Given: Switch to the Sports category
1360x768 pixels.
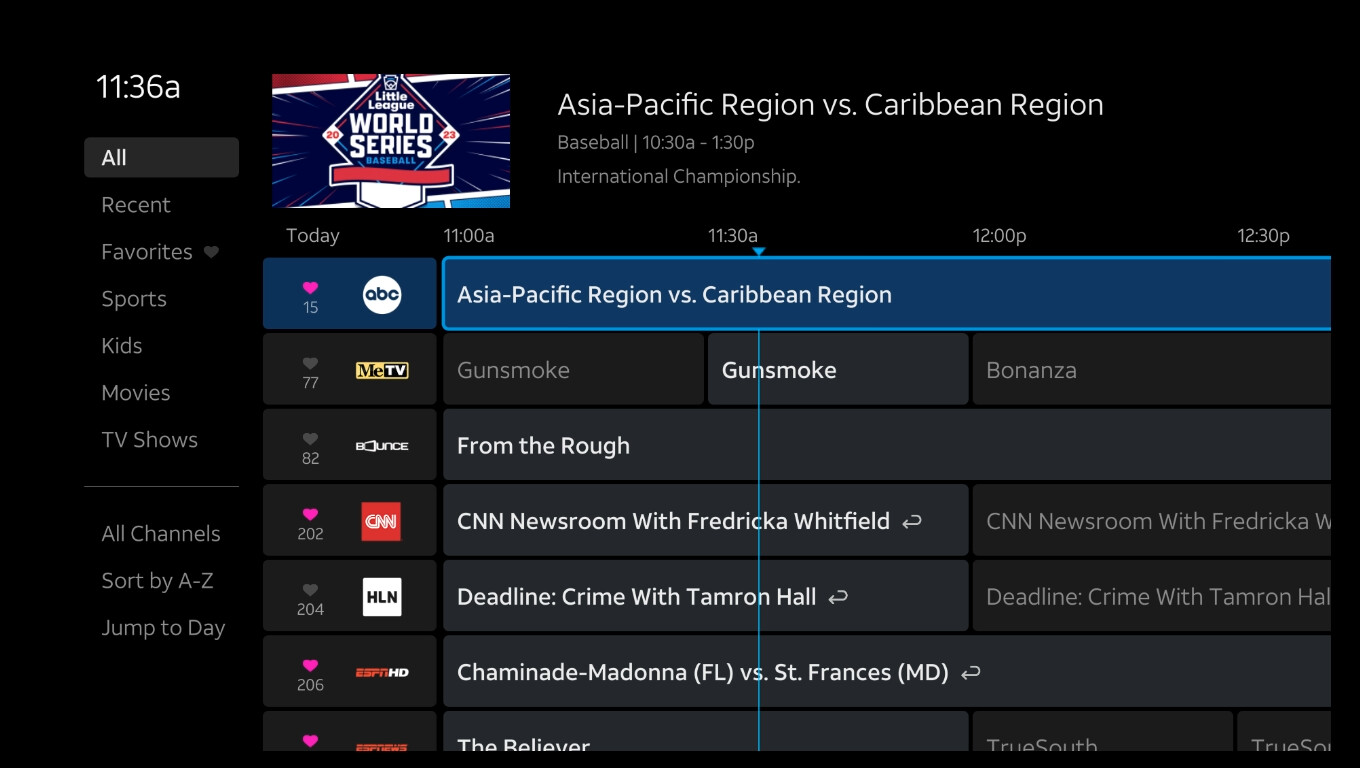Looking at the screenshot, I should [134, 299].
